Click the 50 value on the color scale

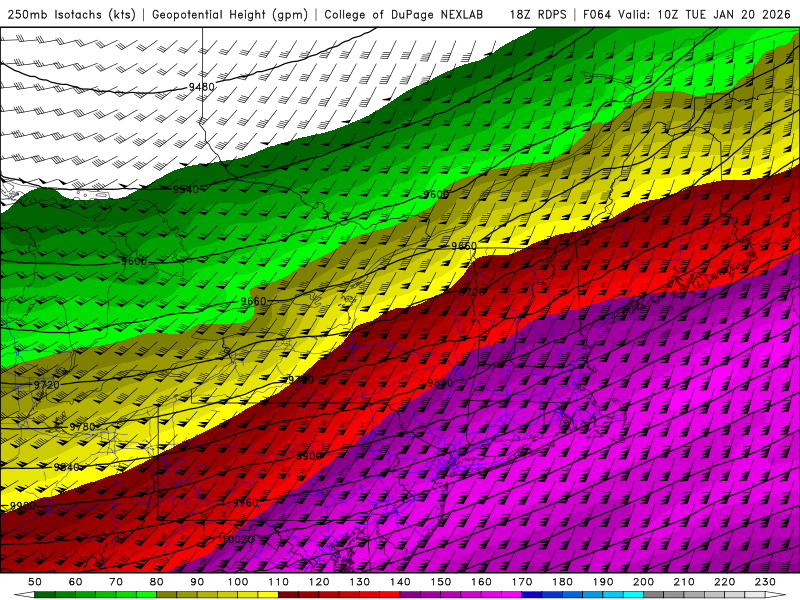[x=35, y=582]
